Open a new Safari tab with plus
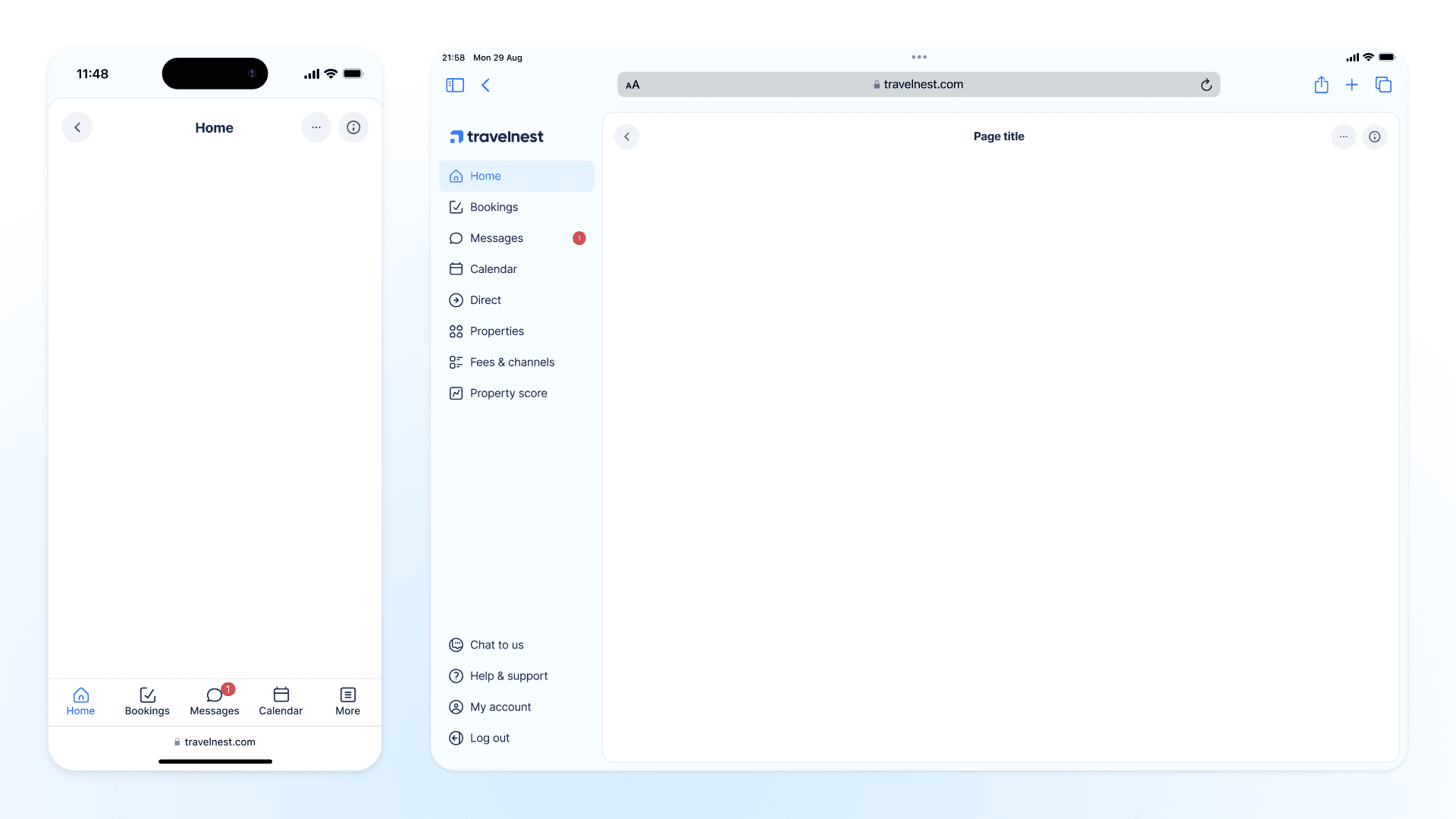Screen dimensions: 1456x819 1351,85
